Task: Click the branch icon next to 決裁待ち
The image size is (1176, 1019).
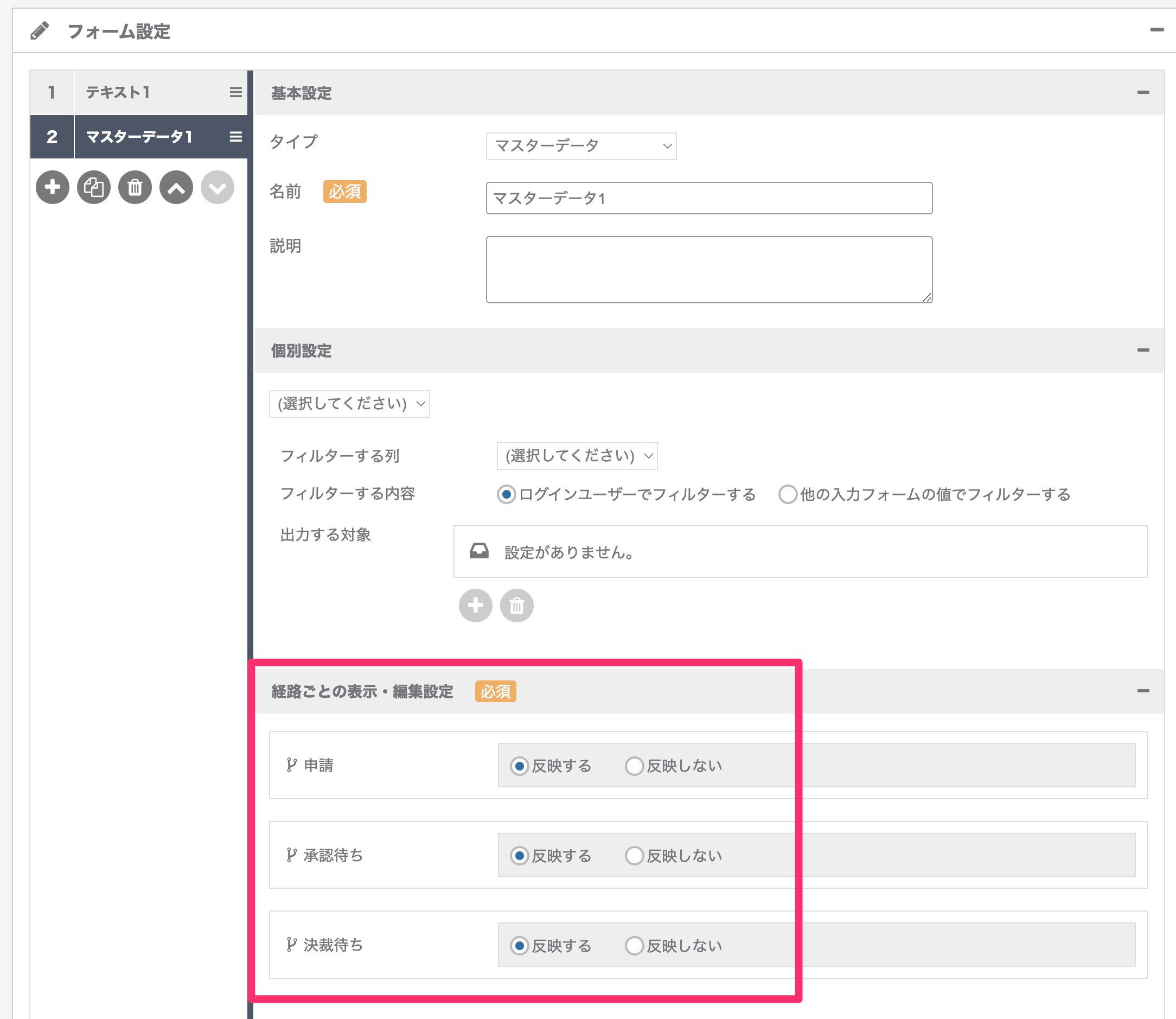Action: (x=292, y=945)
